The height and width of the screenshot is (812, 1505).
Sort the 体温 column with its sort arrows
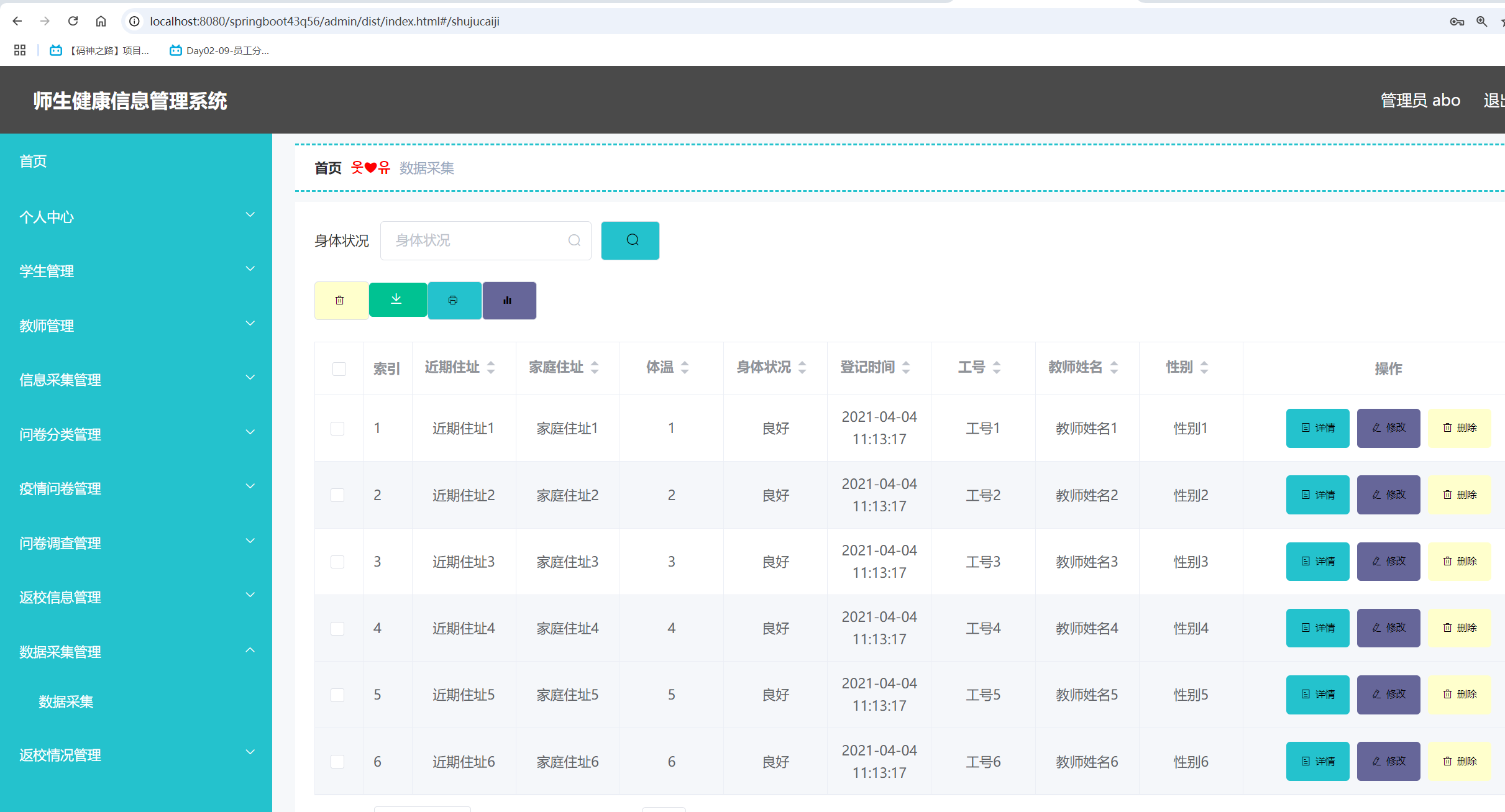tap(685, 367)
